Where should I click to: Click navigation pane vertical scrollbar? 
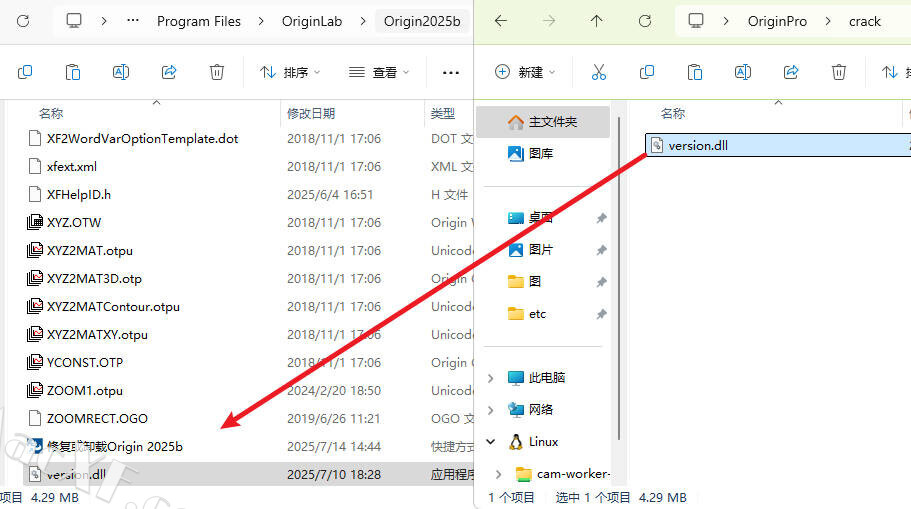[x=619, y=279]
